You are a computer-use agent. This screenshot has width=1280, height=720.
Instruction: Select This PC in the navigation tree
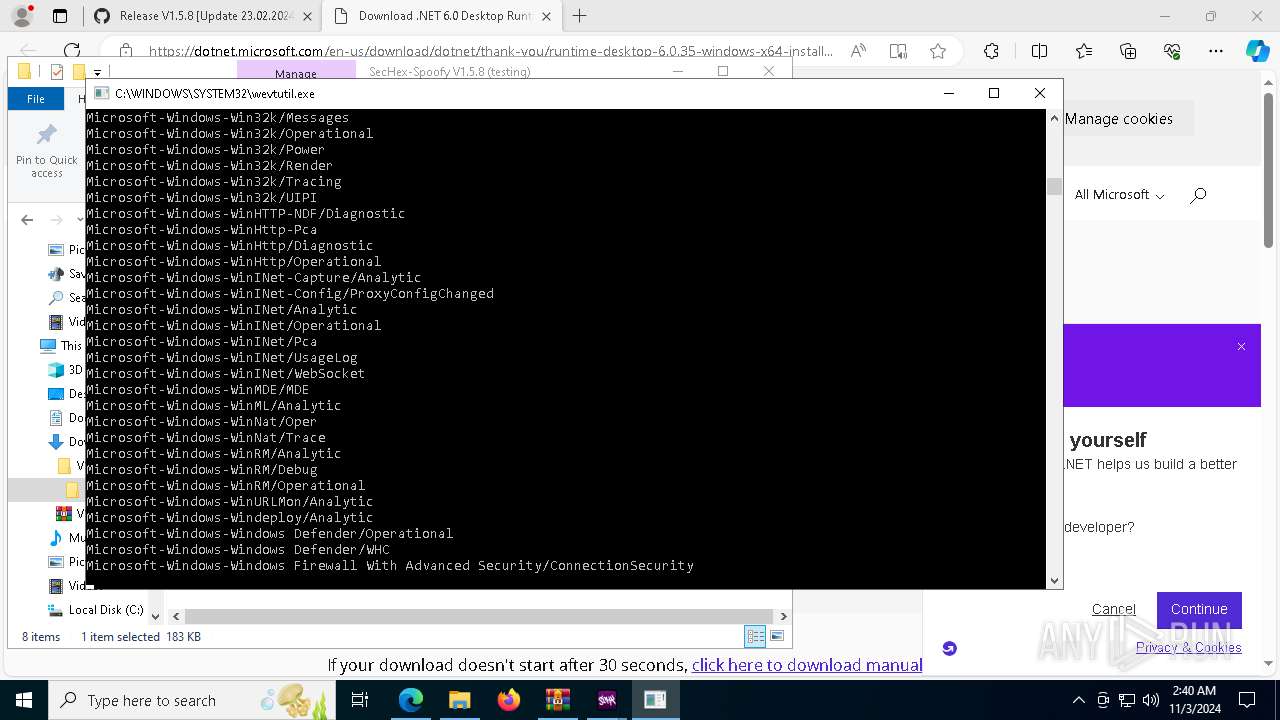[x=60, y=345]
